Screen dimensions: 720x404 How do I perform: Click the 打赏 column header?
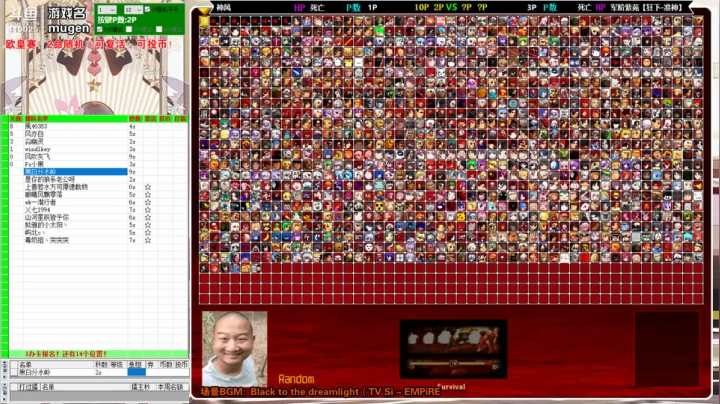(x=180, y=118)
